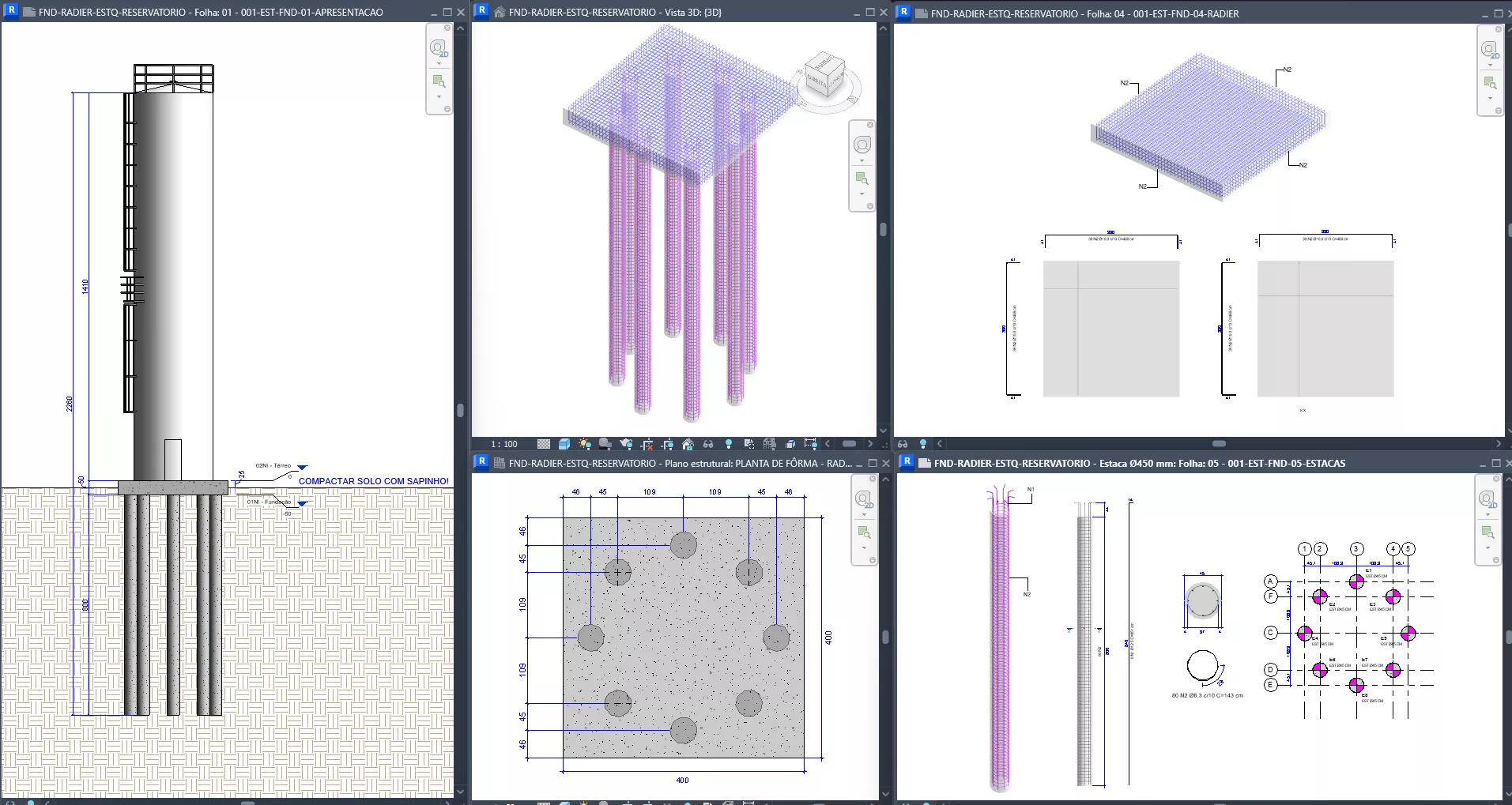1512x805 pixels.
Task: Open Rendering dialog teapot icon
Action: coord(626,444)
